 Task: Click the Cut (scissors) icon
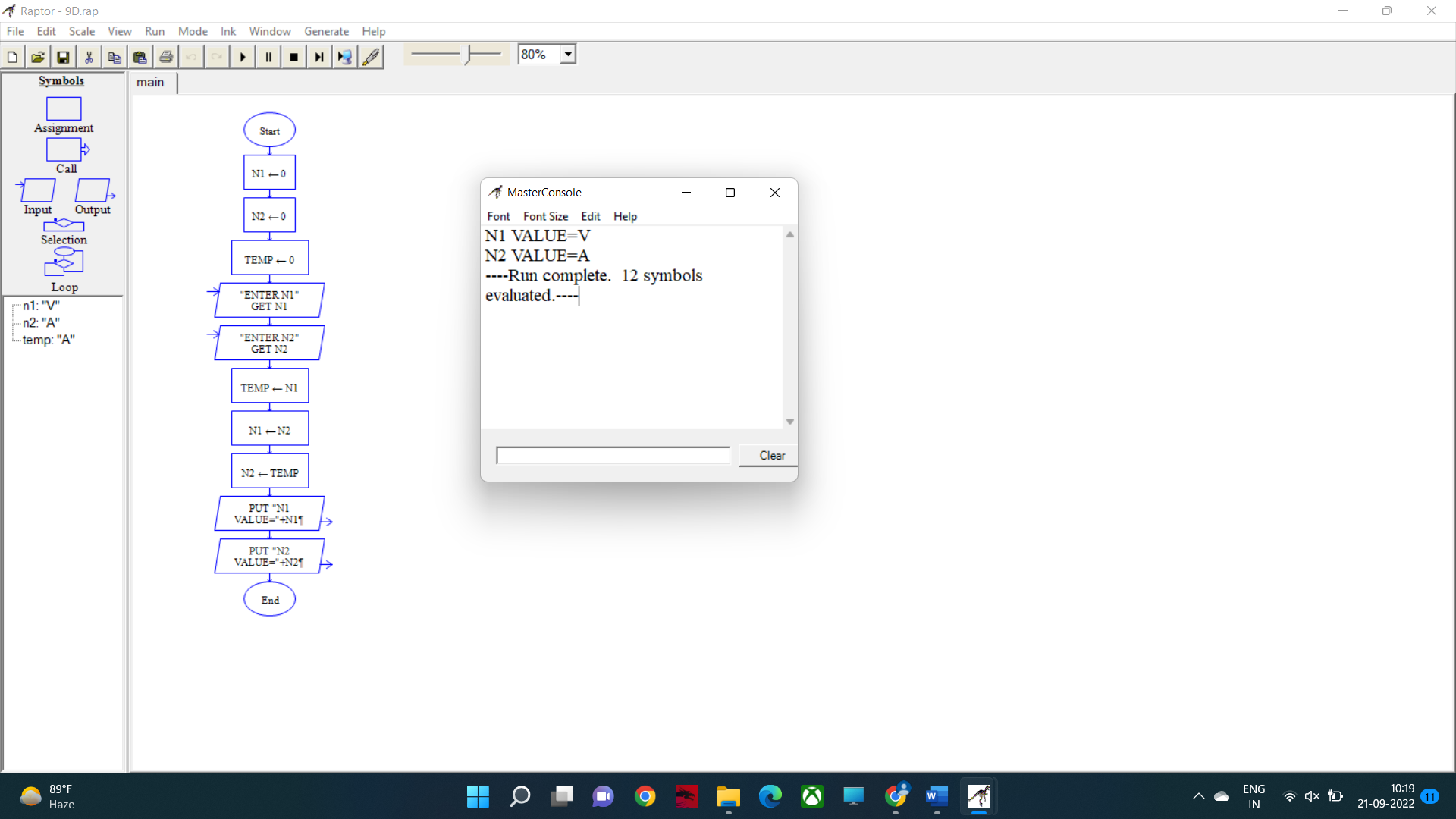(89, 57)
